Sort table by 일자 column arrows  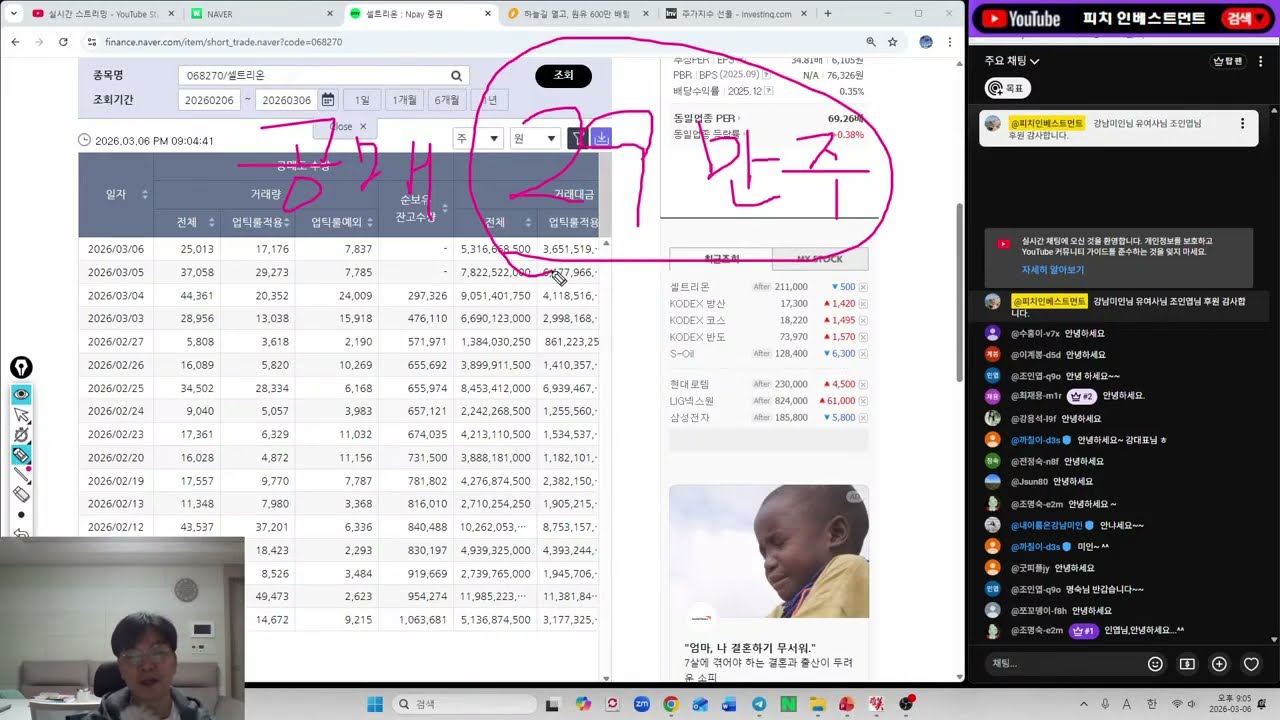[x=145, y=194]
